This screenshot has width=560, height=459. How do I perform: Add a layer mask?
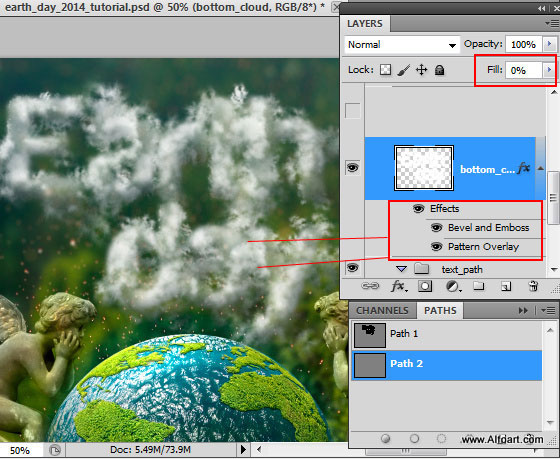425,286
